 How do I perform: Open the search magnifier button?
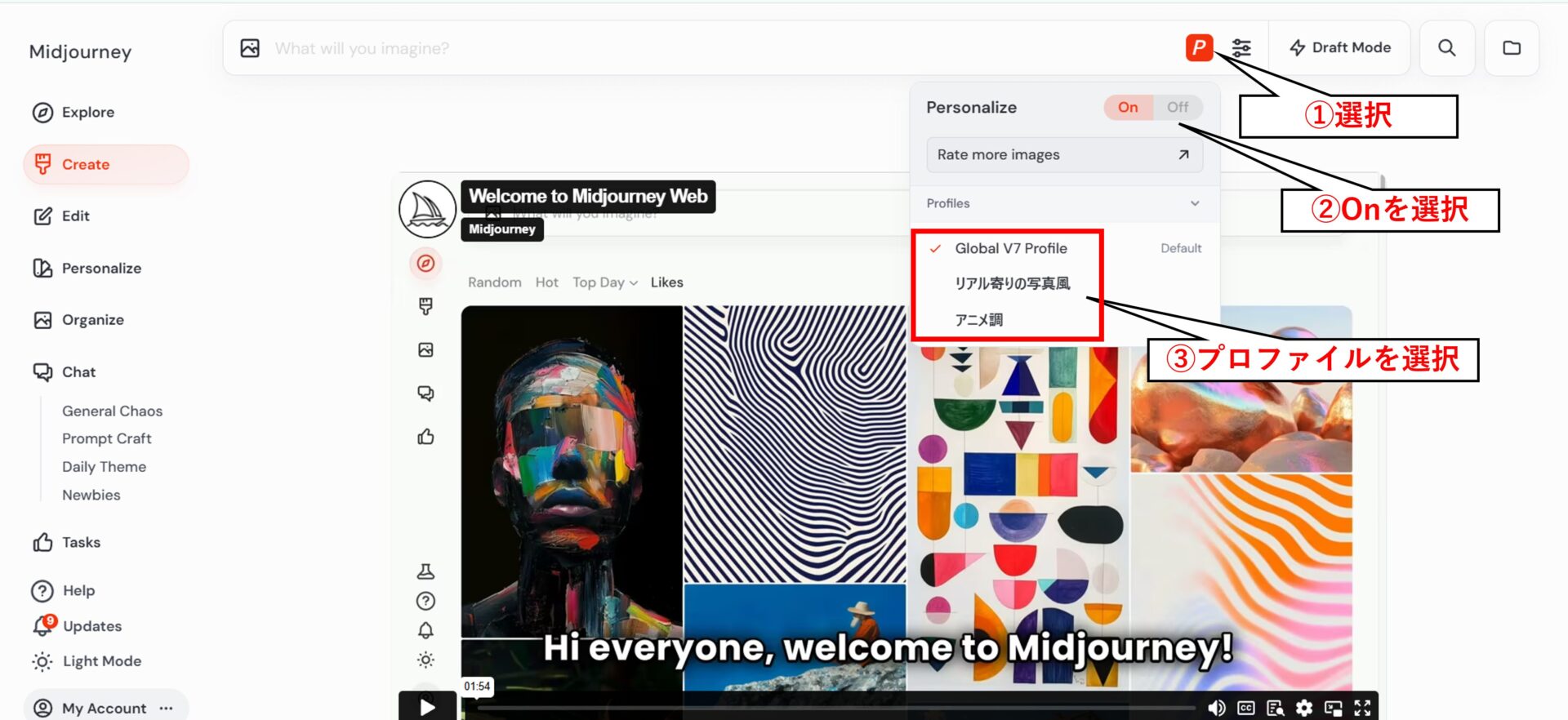[x=1447, y=47]
